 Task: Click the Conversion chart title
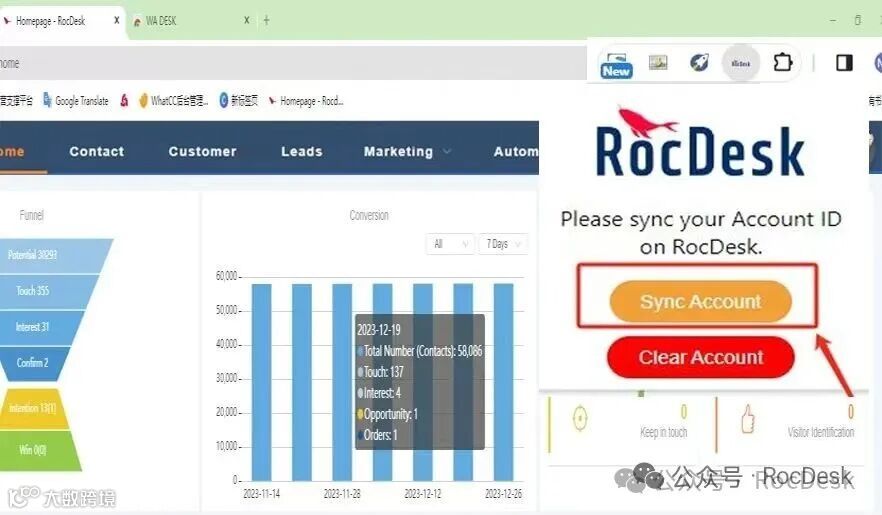click(x=369, y=215)
